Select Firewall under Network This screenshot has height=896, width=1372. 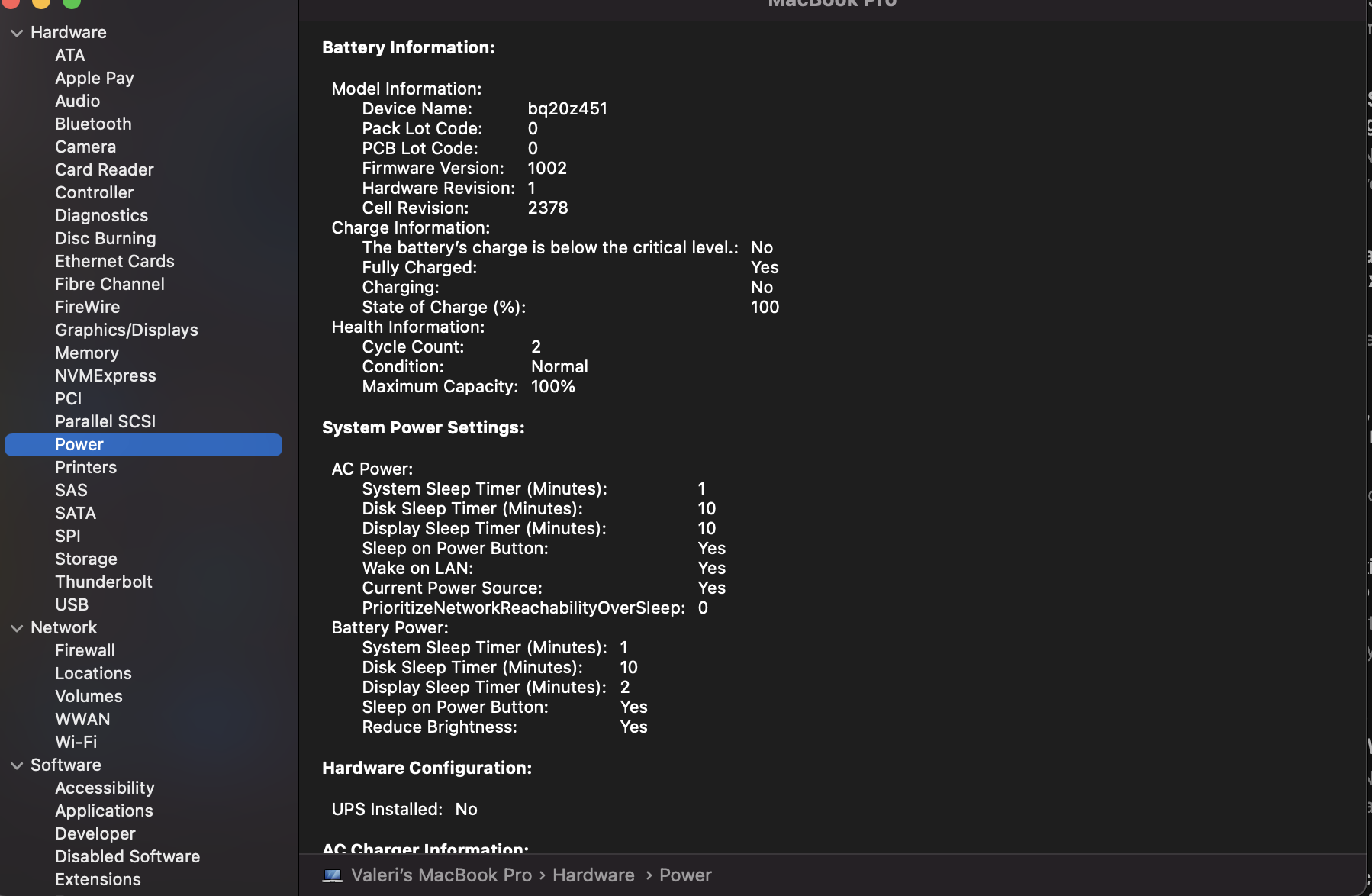85,650
